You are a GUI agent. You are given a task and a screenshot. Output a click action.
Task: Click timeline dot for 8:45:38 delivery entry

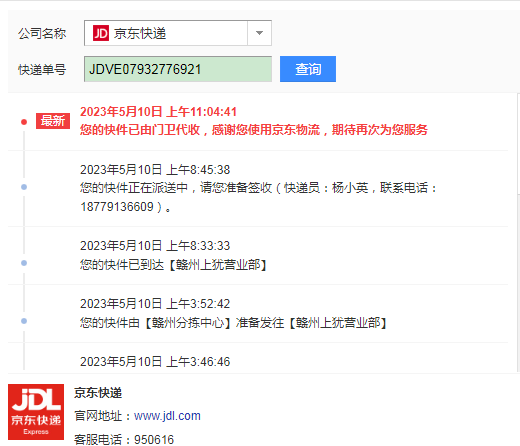coord(24,187)
